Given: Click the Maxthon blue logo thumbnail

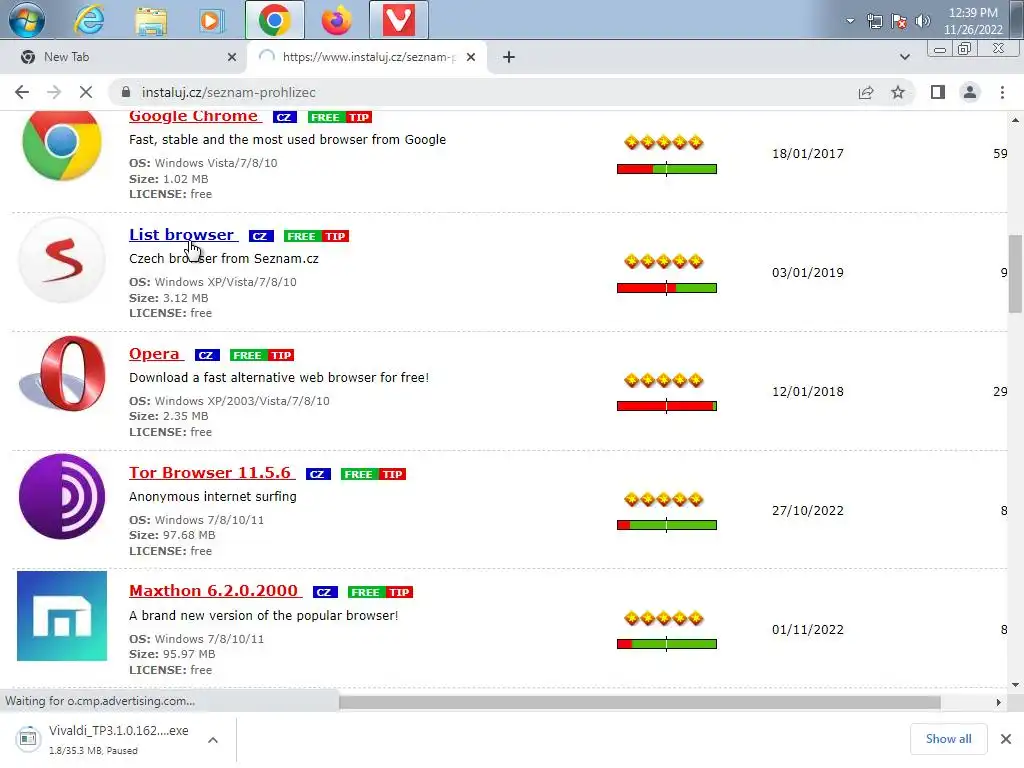Looking at the screenshot, I should 61,616.
